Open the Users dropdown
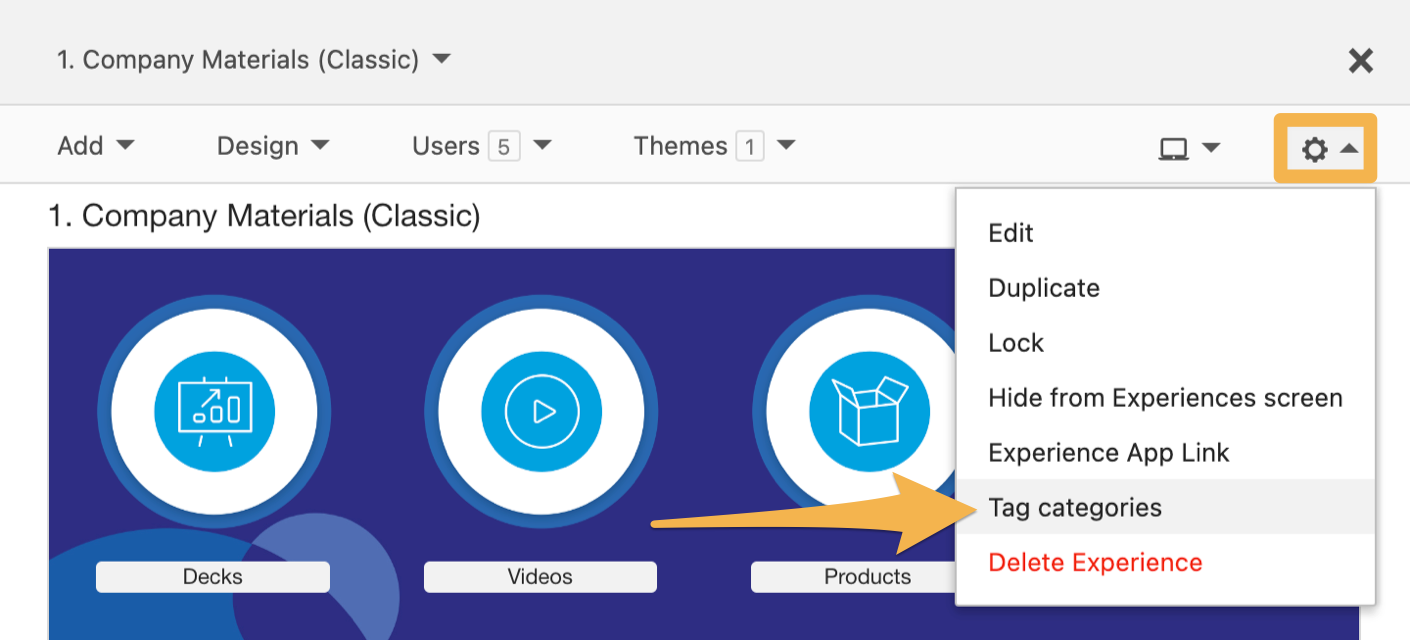Image resolution: width=1410 pixels, height=640 pixels. pyautogui.click(x=482, y=146)
